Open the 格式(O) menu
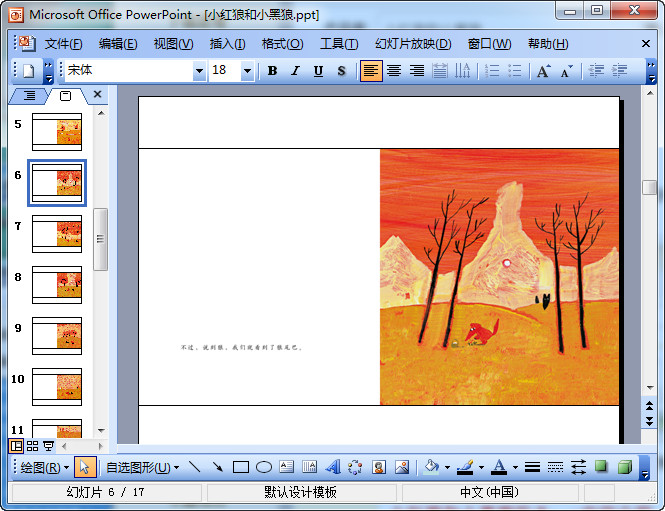 (282, 44)
